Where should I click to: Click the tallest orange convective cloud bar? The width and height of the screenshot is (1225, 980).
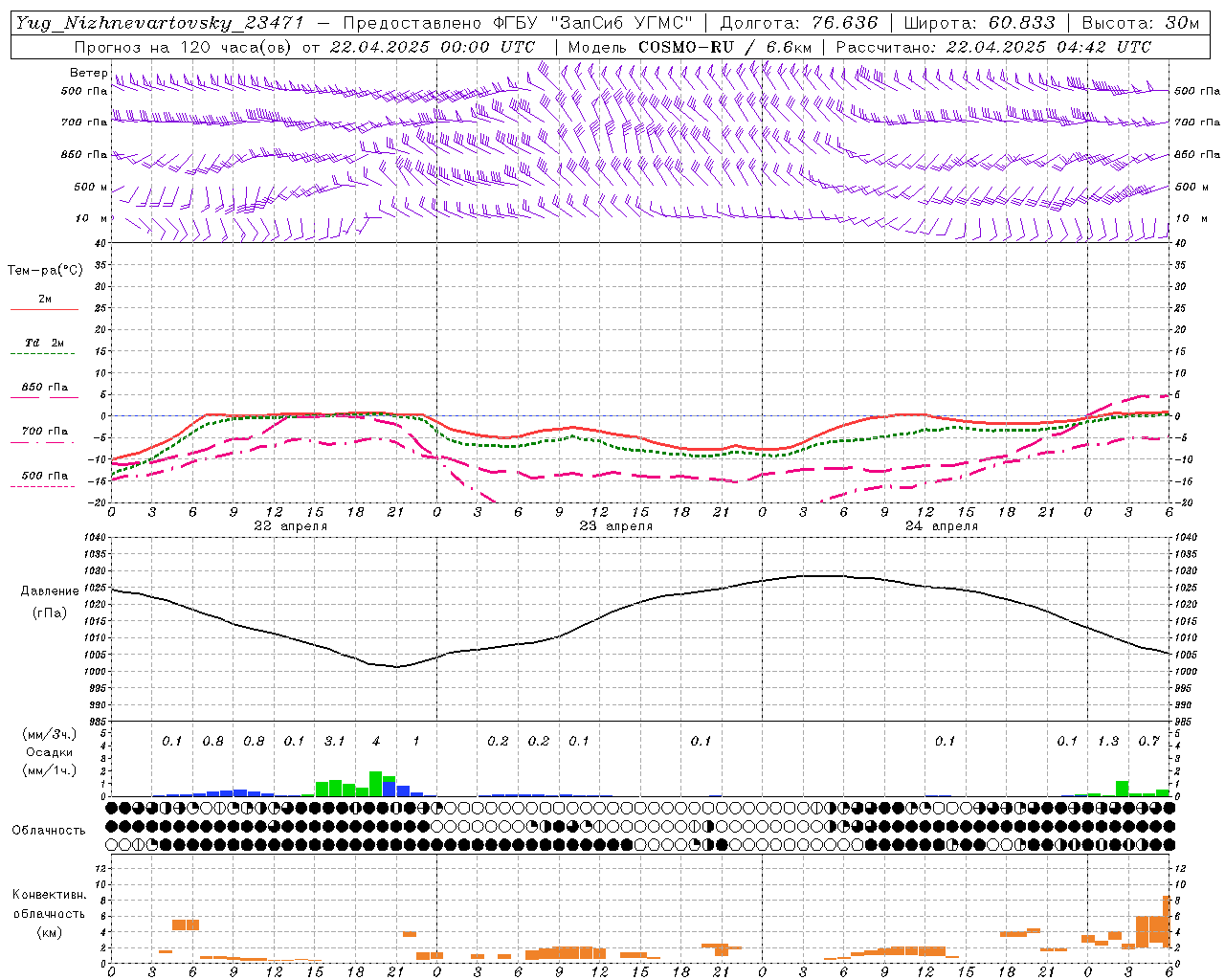1167,920
